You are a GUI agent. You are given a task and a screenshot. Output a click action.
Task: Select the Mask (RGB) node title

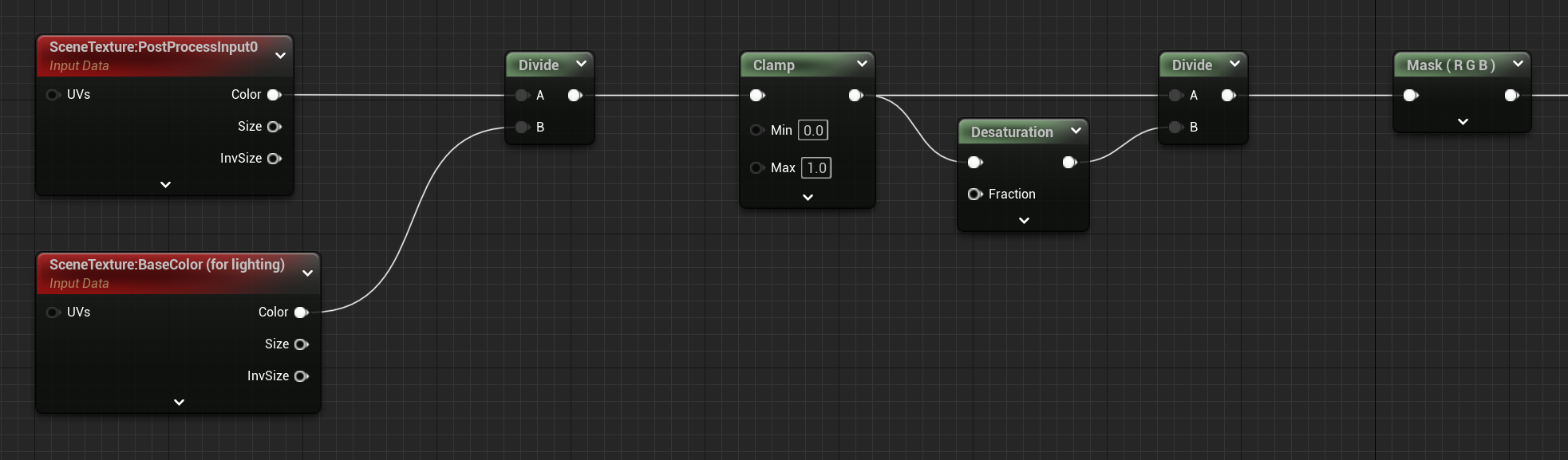pyautogui.click(x=1451, y=65)
